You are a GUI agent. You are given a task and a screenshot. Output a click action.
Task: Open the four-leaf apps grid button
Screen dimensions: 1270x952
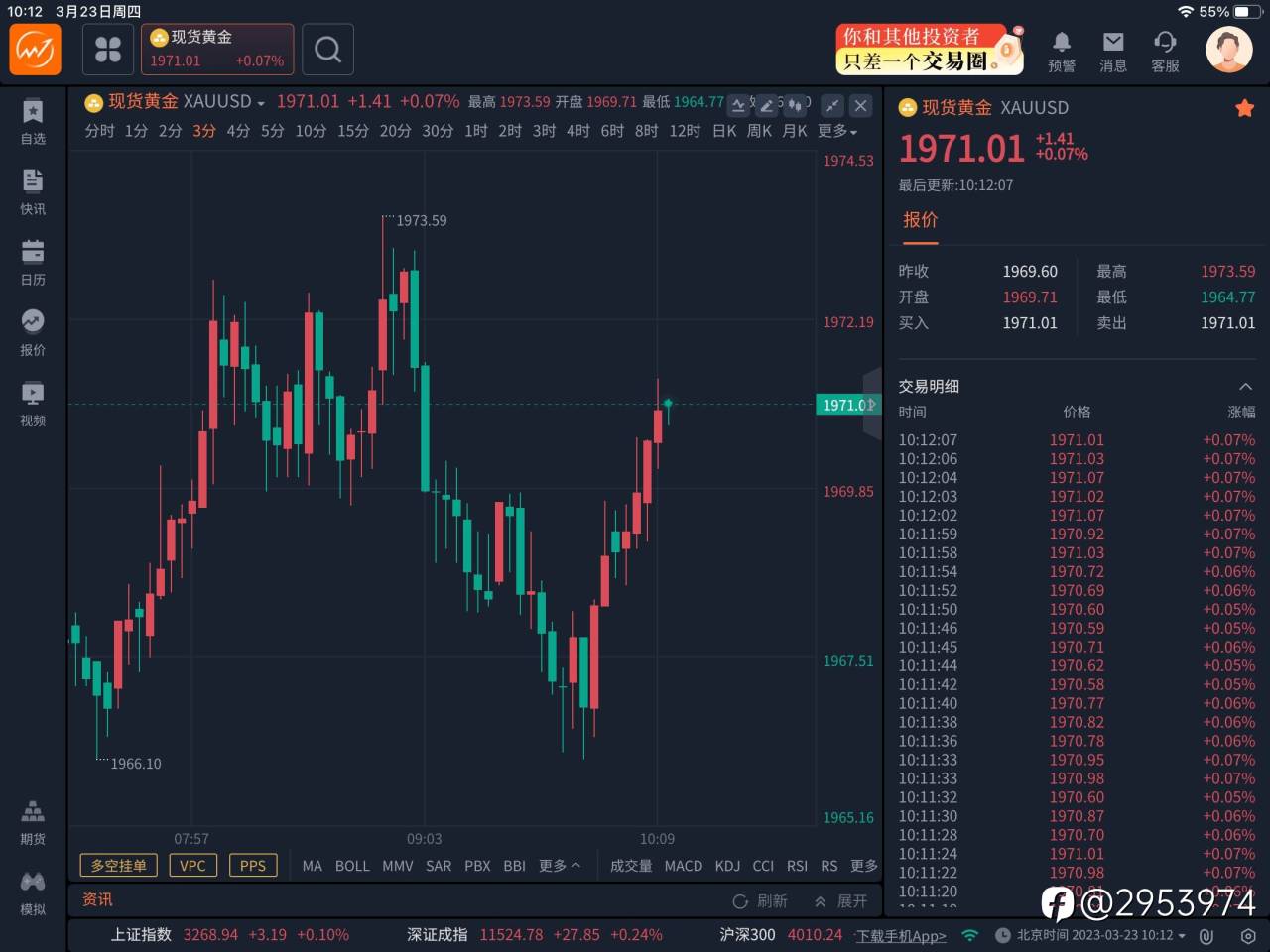[x=107, y=50]
